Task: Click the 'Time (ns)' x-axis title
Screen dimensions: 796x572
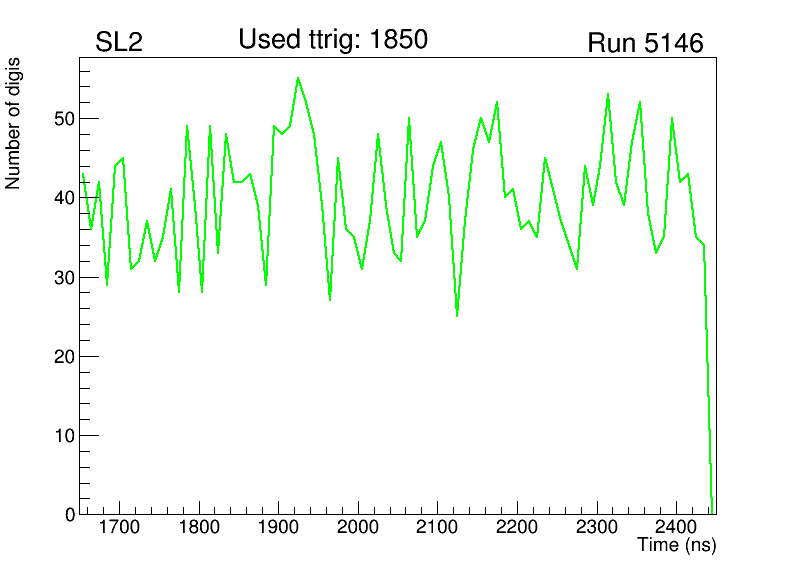Action: pos(676,545)
